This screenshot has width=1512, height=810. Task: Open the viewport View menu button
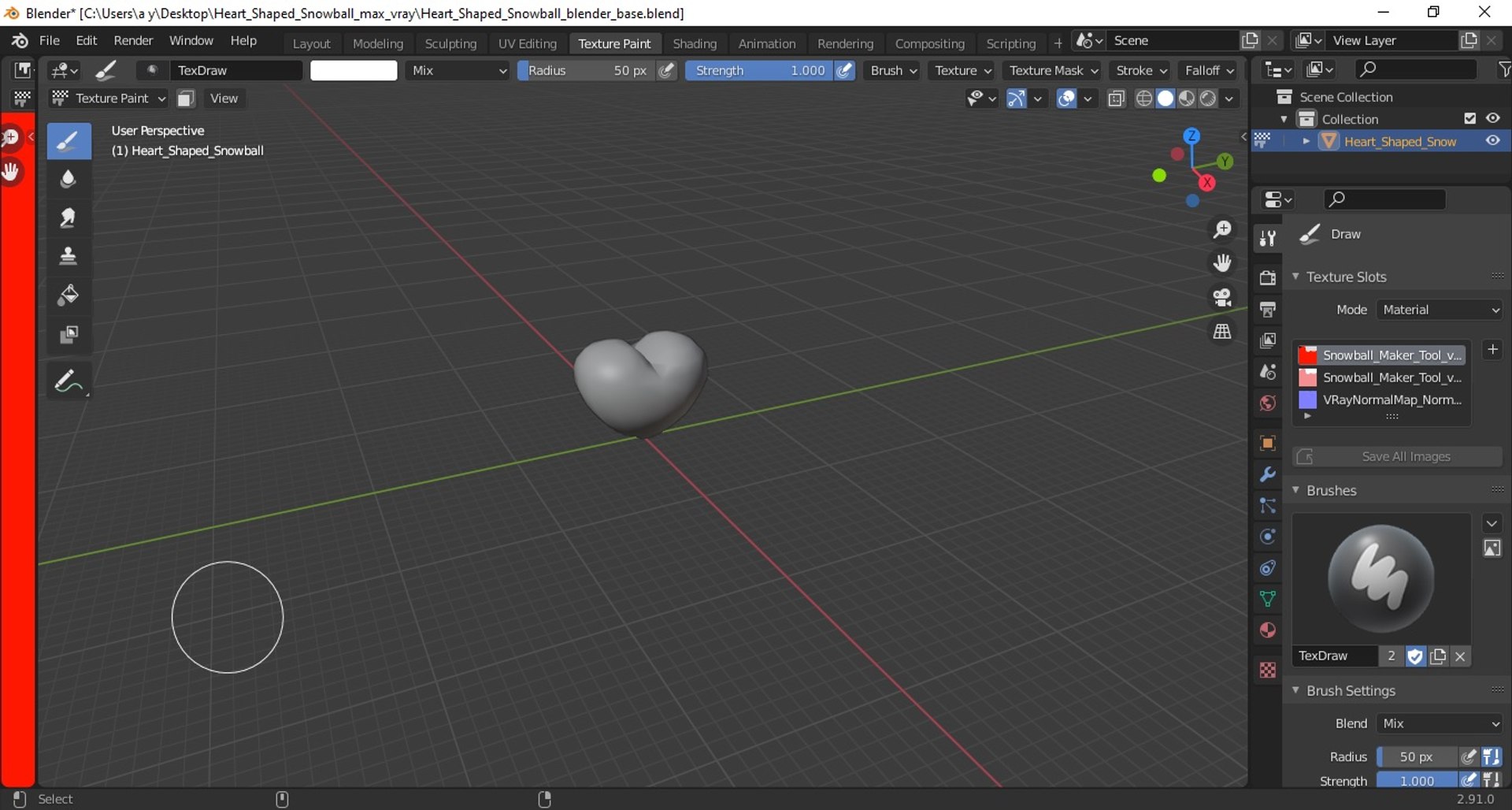tap(224, 98)
